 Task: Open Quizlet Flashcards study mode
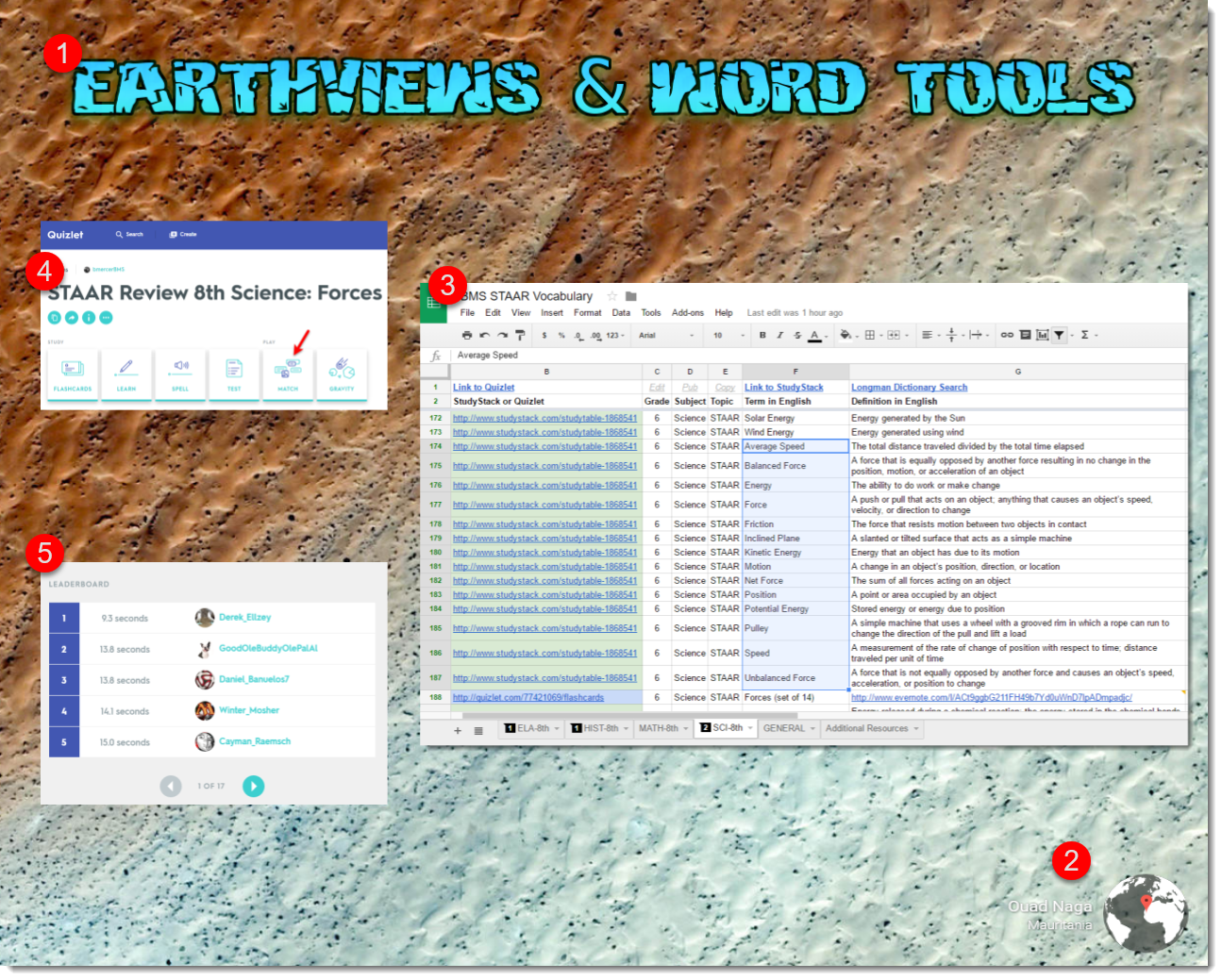pyautogui.click(x=73, y=374)
